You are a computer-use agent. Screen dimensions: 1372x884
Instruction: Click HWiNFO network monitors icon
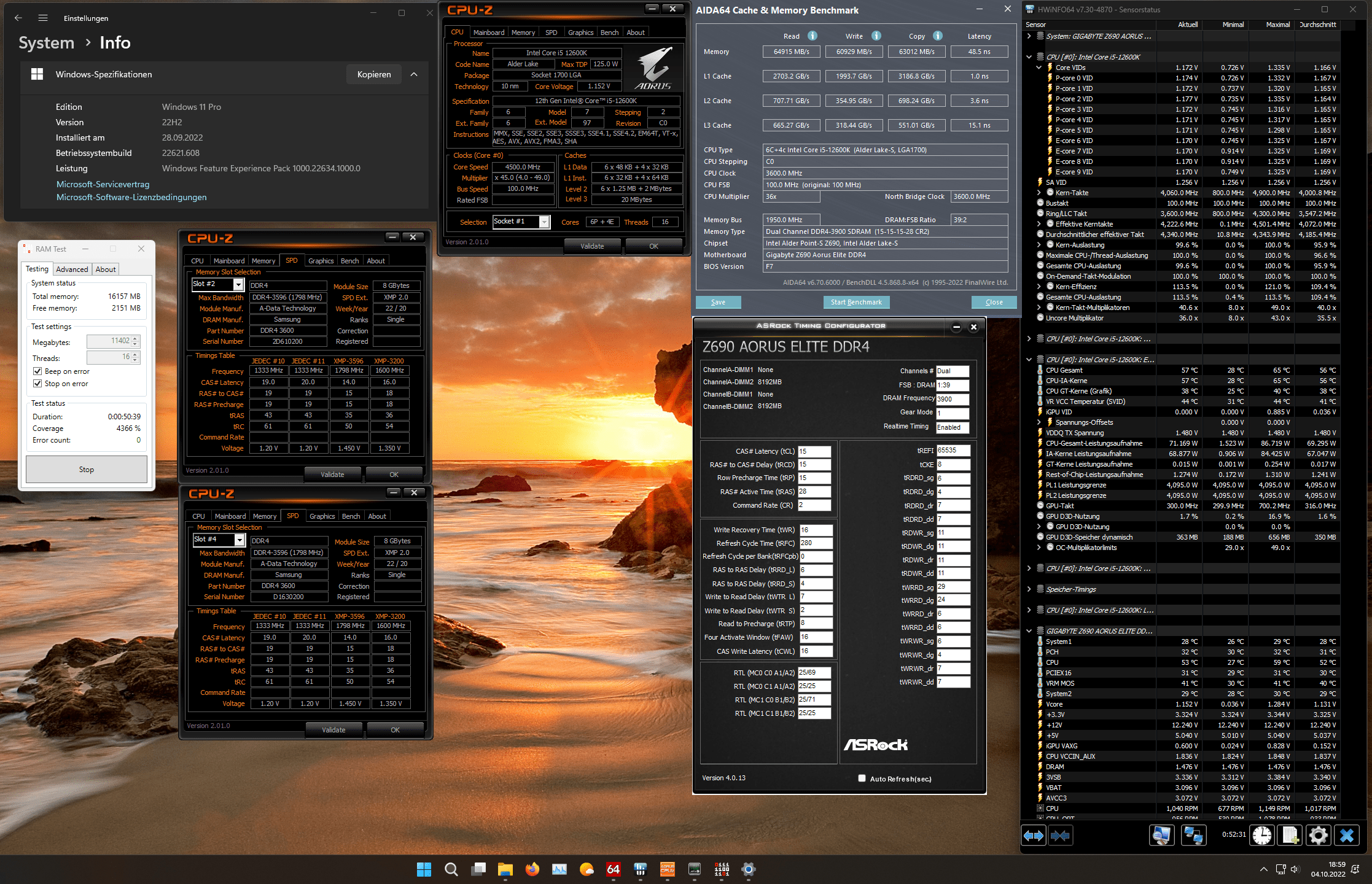point(1193,836)
